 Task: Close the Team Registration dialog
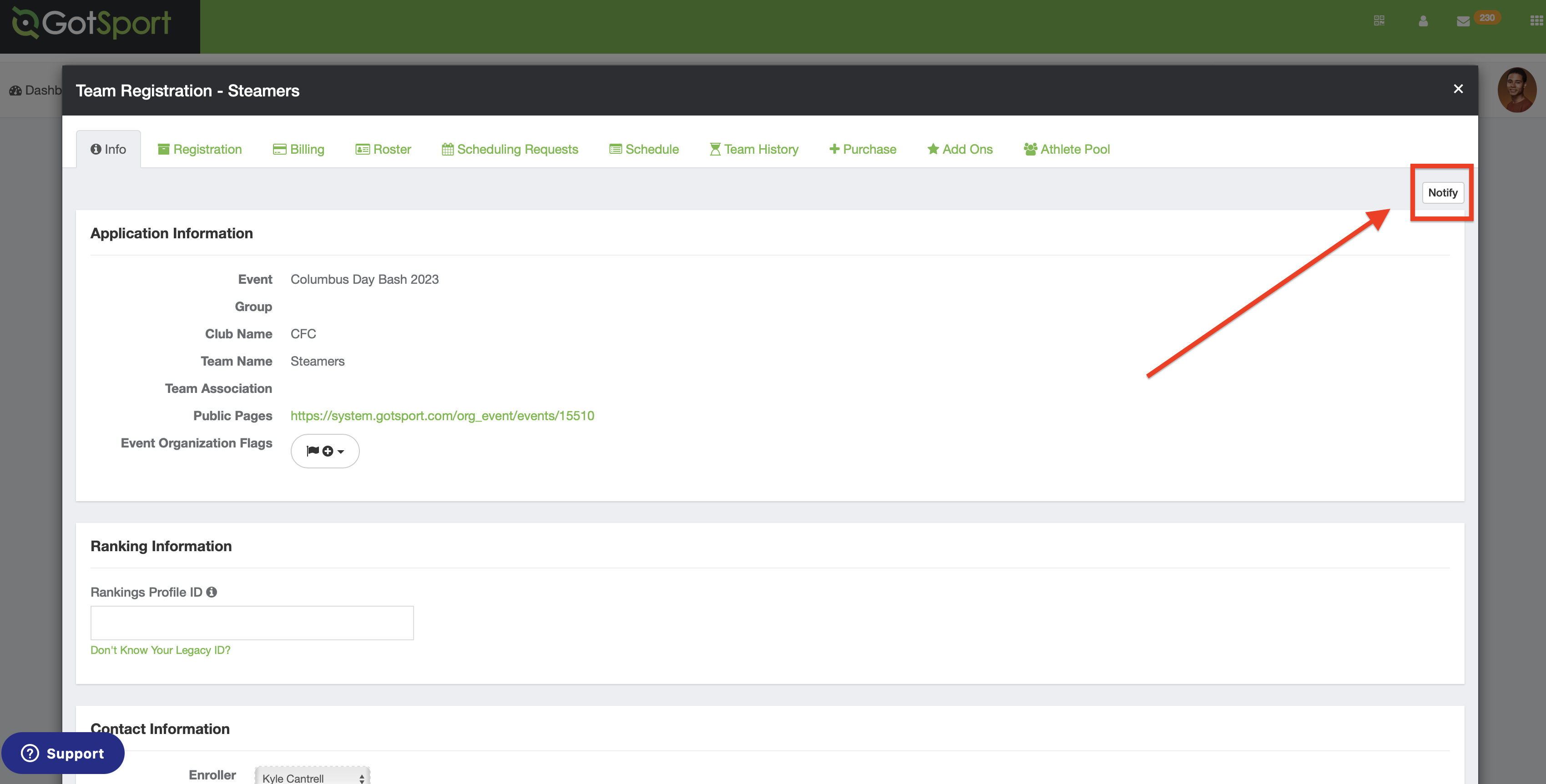click(1458, 89)
